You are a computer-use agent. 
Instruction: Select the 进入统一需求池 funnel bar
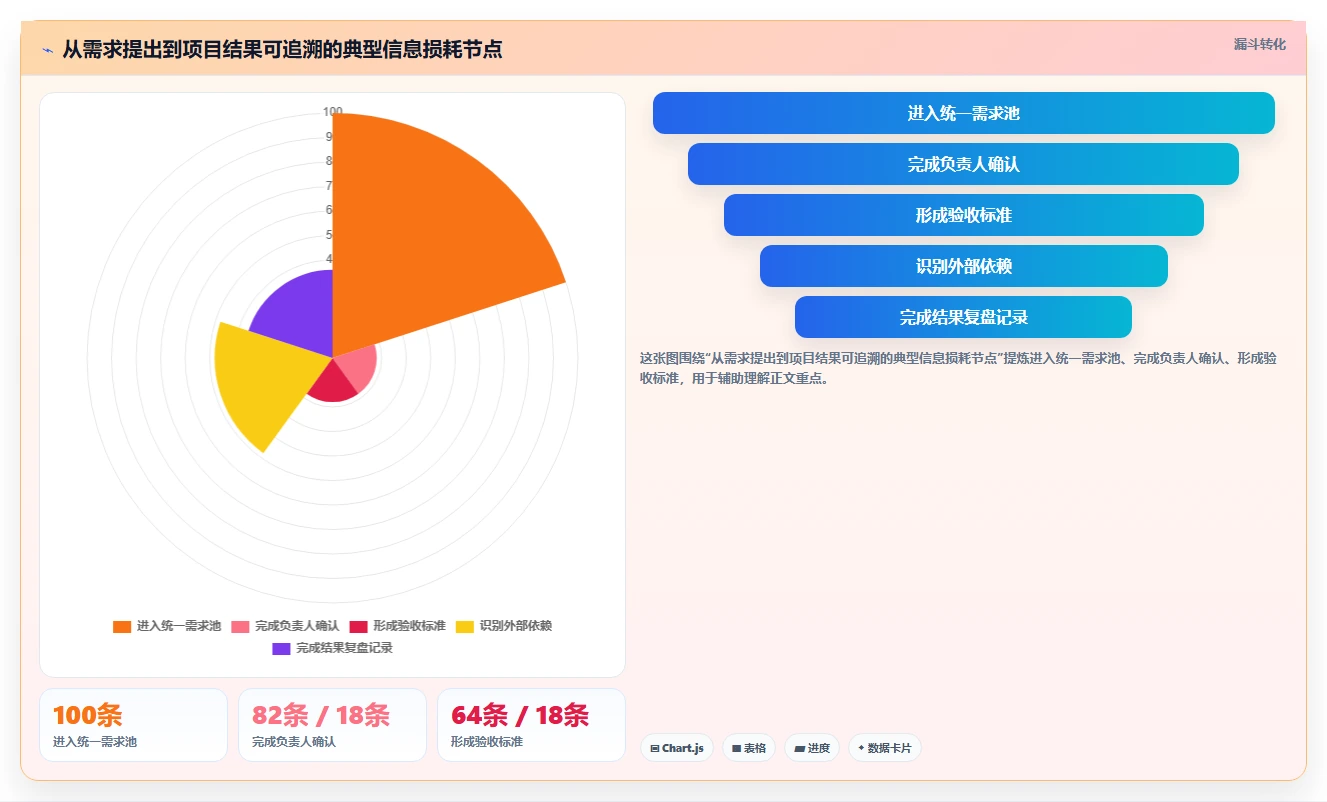(x=964, y=113)
